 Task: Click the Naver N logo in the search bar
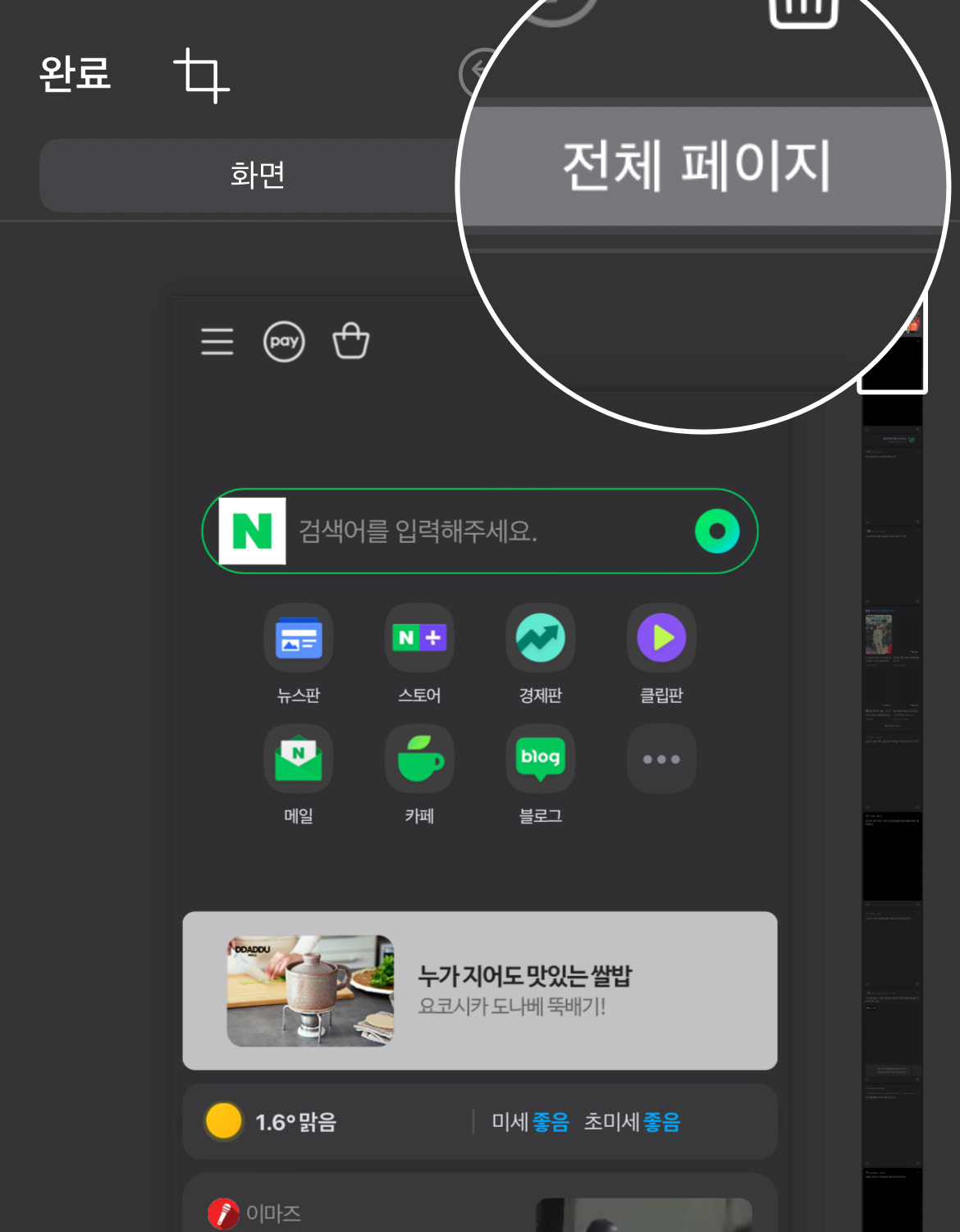(253, 531)
